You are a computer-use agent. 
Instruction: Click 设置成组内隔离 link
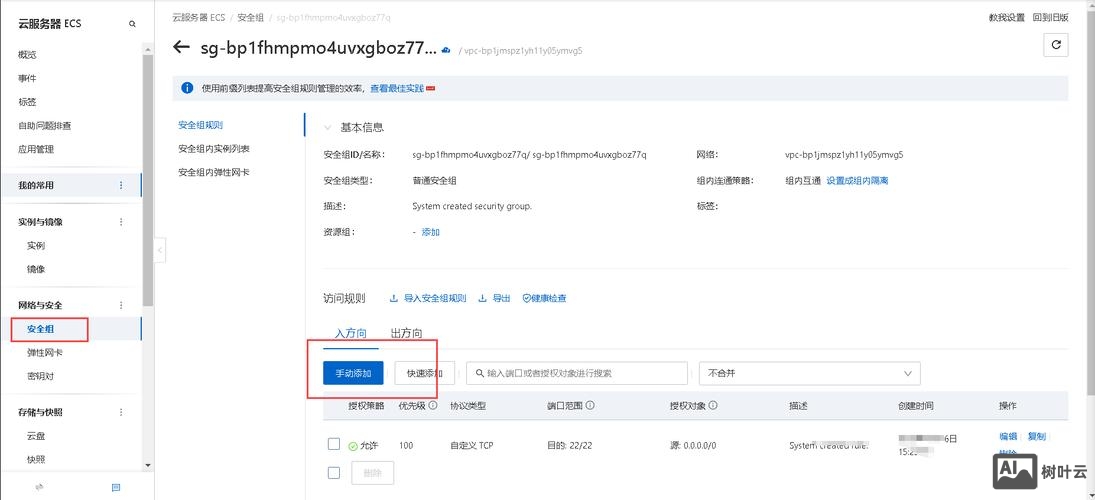[858, 180]
